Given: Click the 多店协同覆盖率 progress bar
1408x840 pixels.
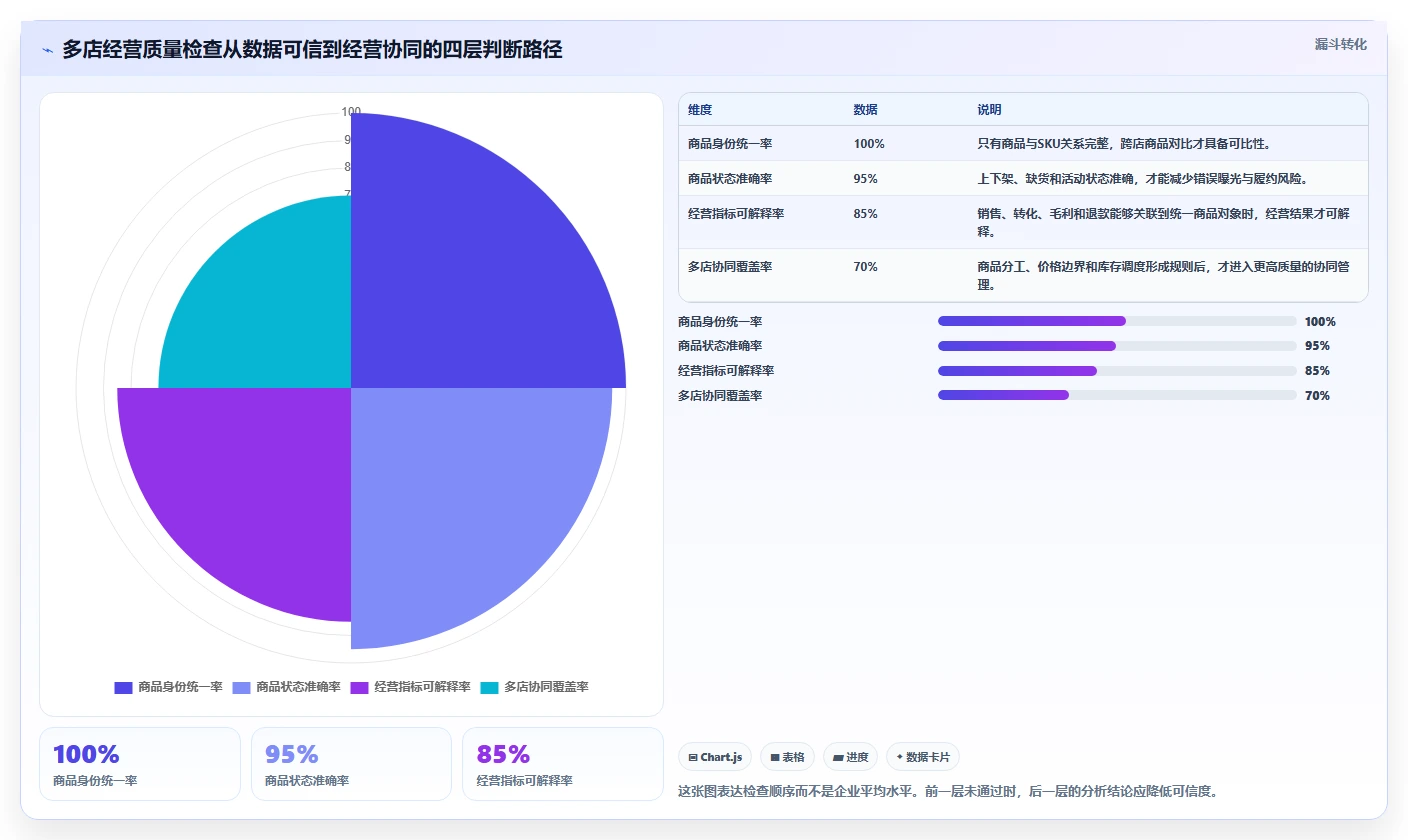Looking at the screenshot, I should 1117,395.
